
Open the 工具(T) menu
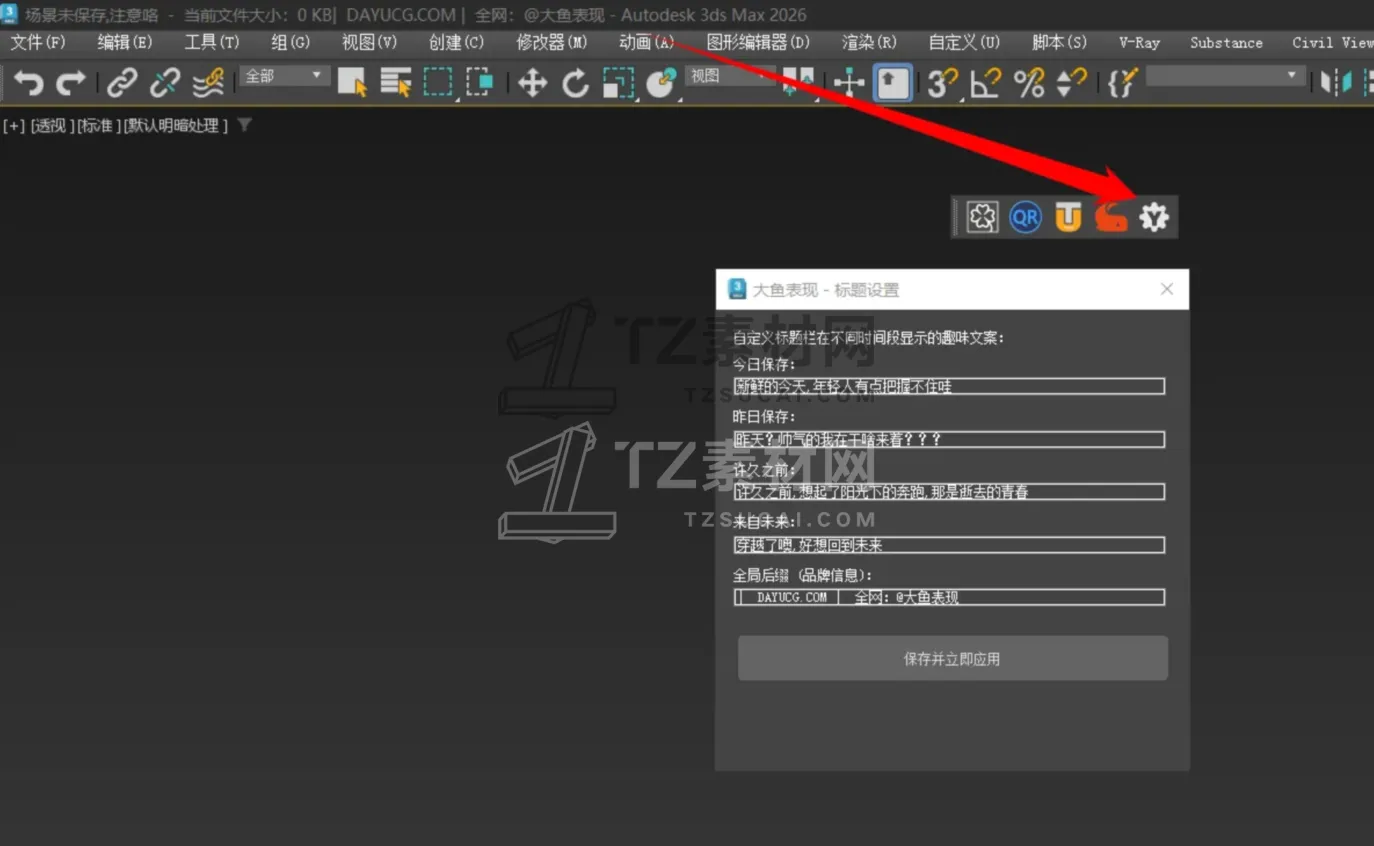click(212, 42)
